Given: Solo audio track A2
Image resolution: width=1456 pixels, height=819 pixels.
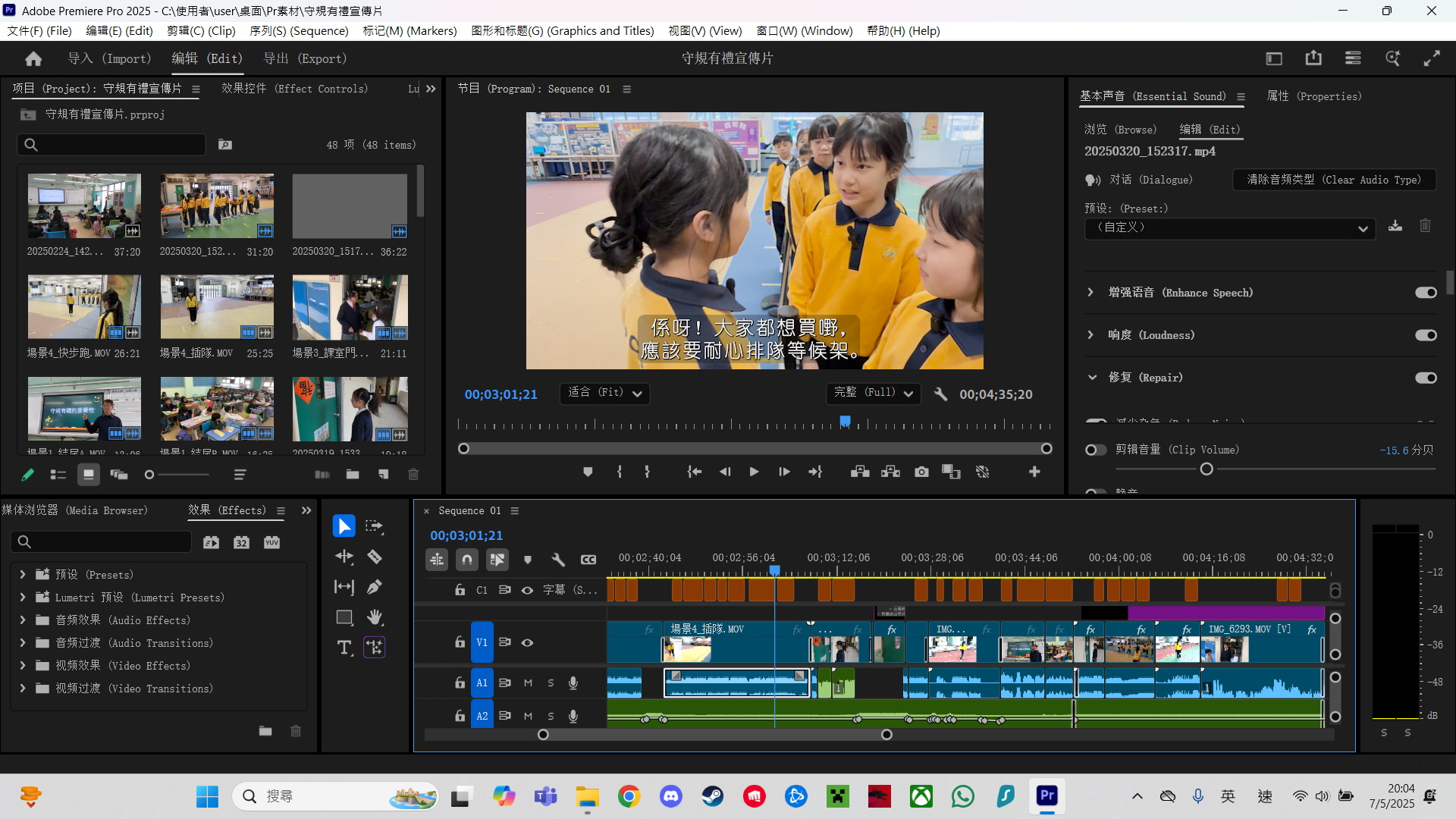Looking at the screenshot, I should click(x=551, y=716).
